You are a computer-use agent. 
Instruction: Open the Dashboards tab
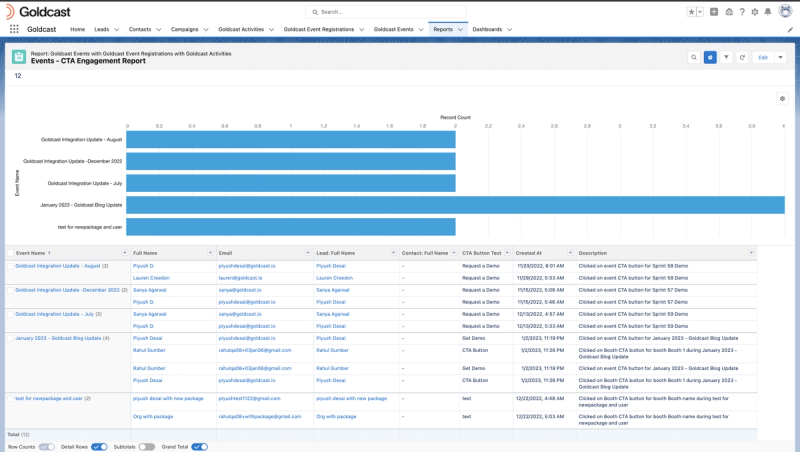click(x=487, y=30)
